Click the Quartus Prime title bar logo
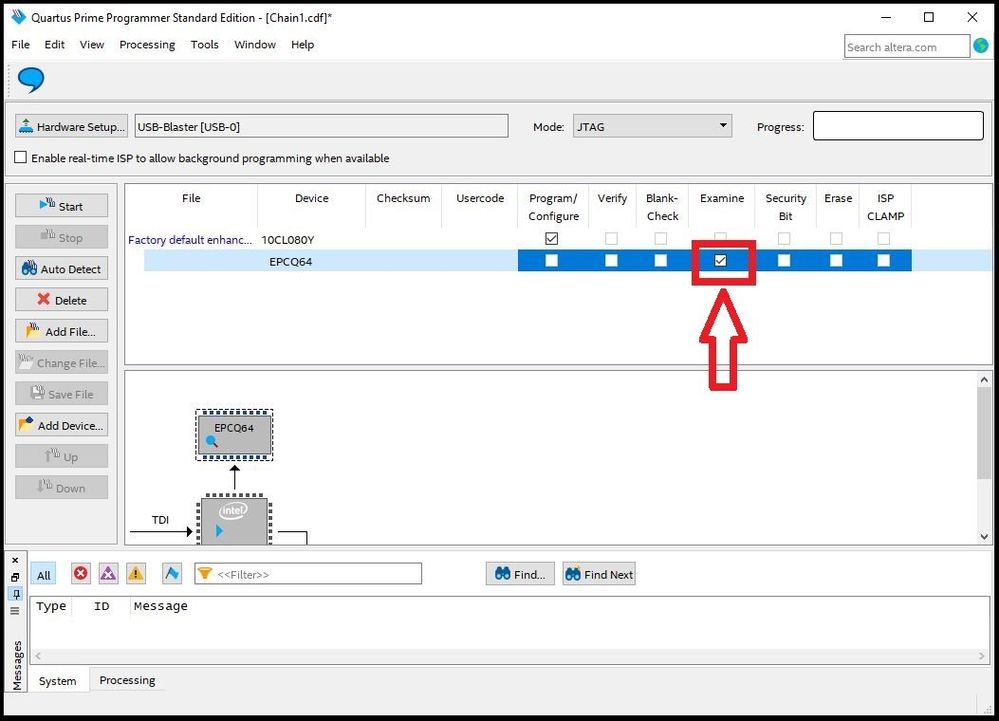Screen dimensions: 999x721 click(x=19, y=17)
